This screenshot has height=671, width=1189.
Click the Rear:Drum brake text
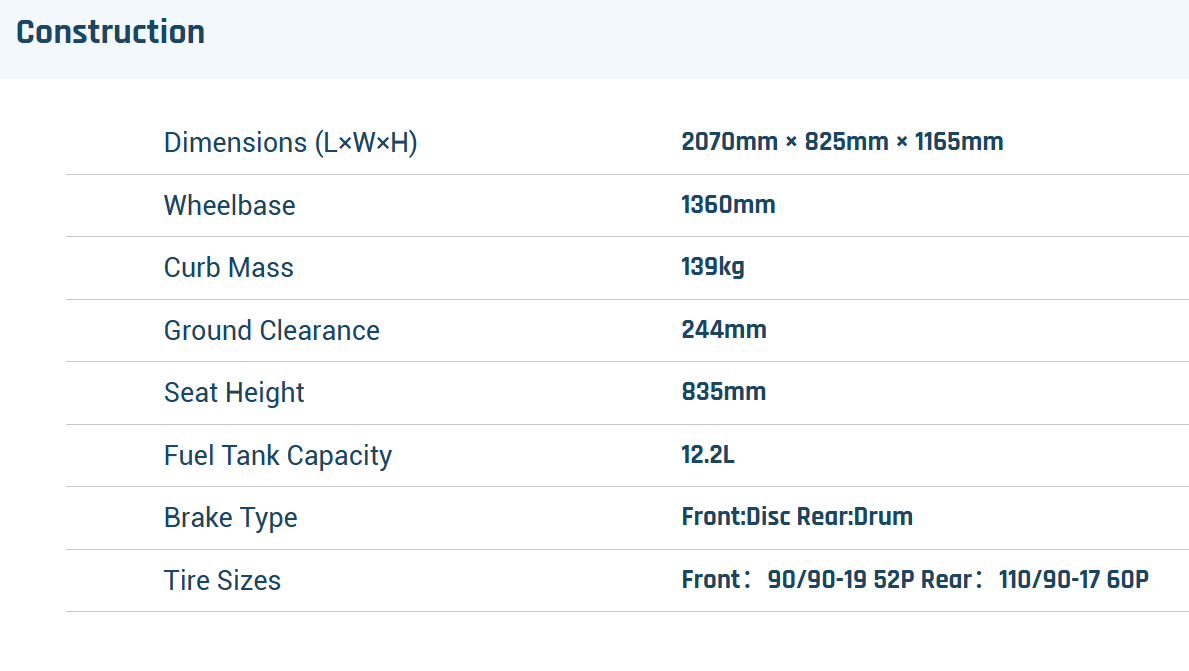855,518
